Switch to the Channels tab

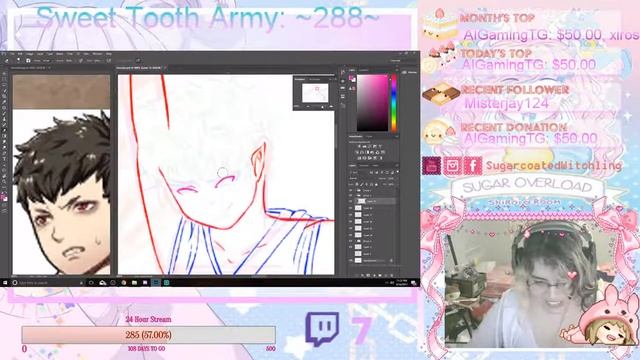(x=364, y=165)
